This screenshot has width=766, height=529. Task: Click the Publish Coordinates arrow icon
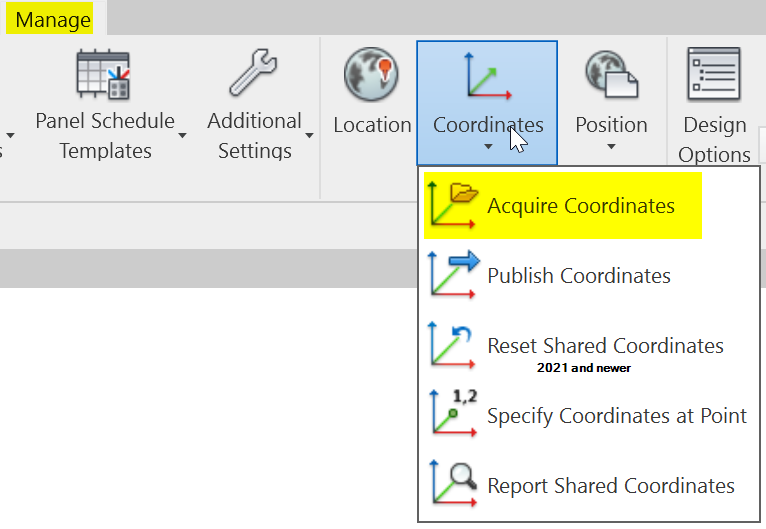click(x=453, y=275)
